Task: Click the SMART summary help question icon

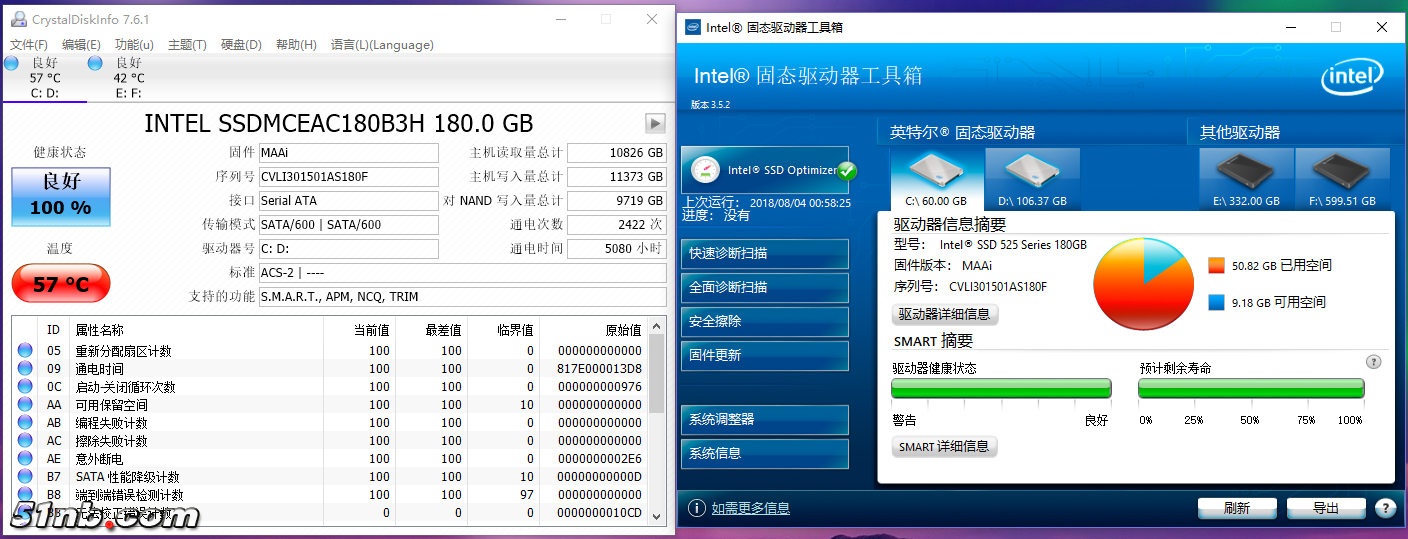Action: [x=1373, y=362]
